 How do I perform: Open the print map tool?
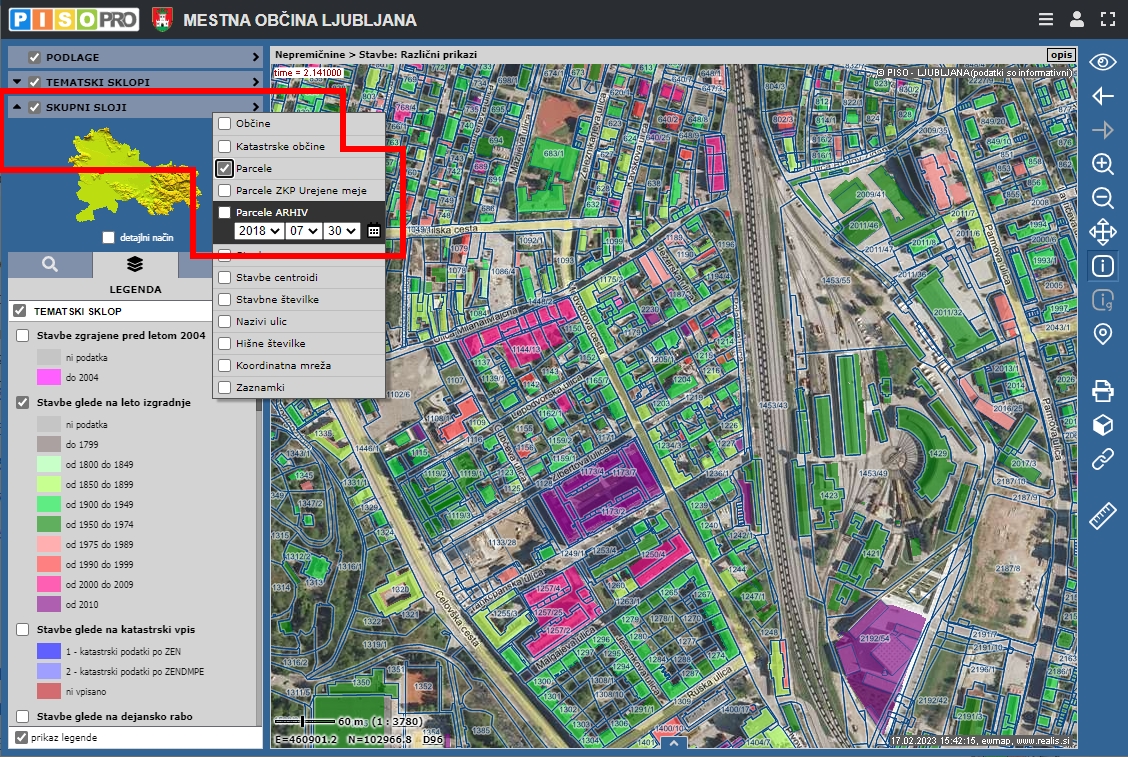[x=1102, y=390]
